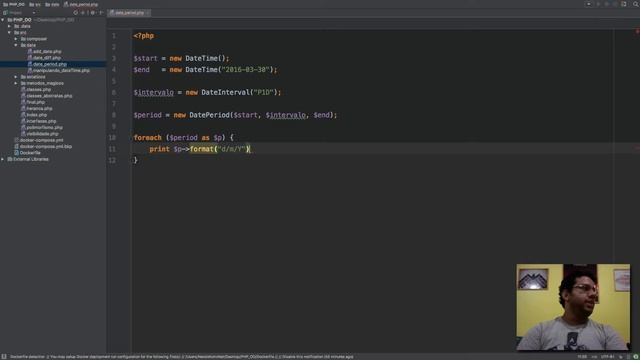Click the data_period.php breadcrumb in navigation bar

[81, 4]
